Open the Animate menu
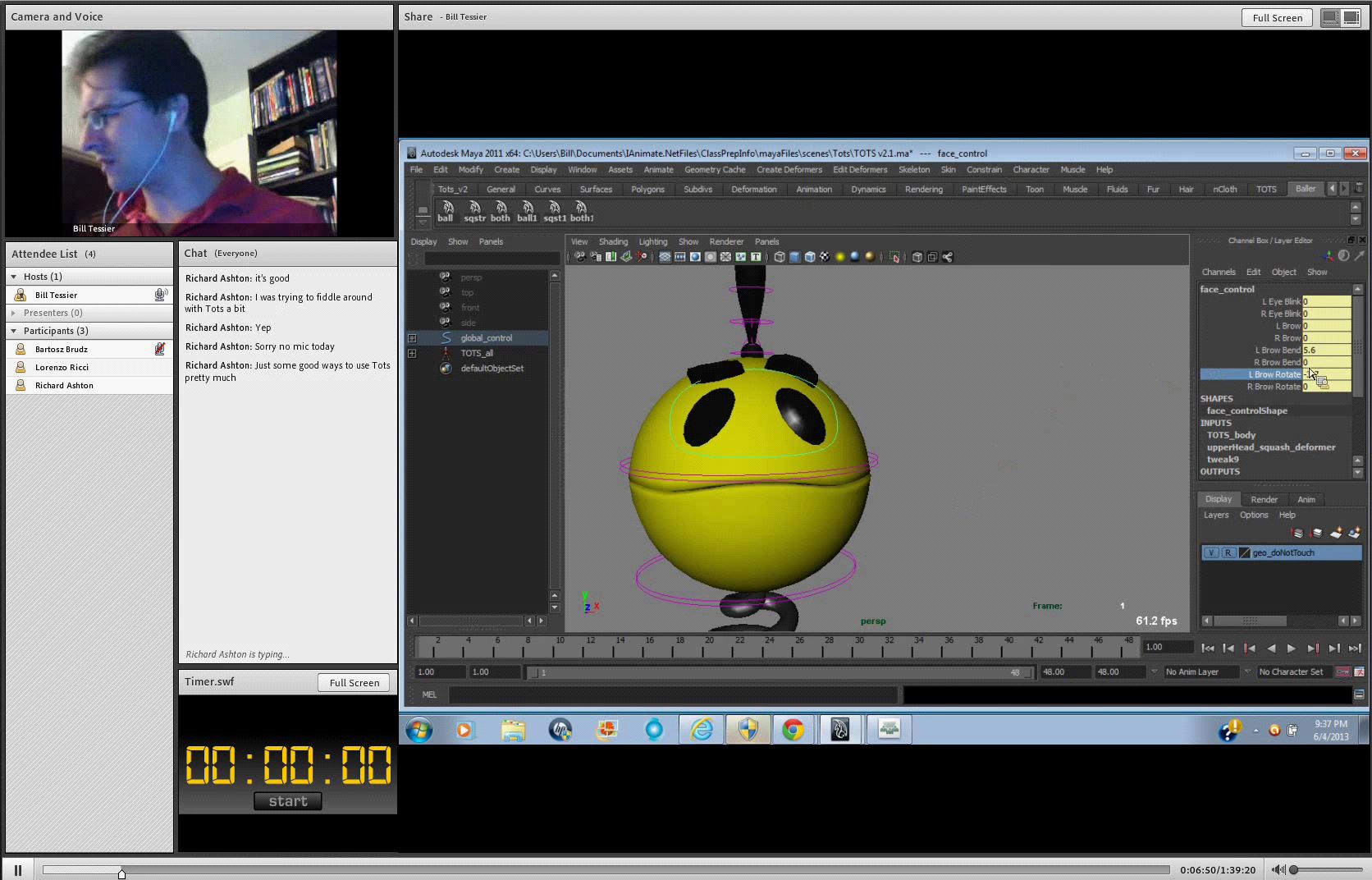The height and width of the screenshot is (880, 1372). coord(658,170)
